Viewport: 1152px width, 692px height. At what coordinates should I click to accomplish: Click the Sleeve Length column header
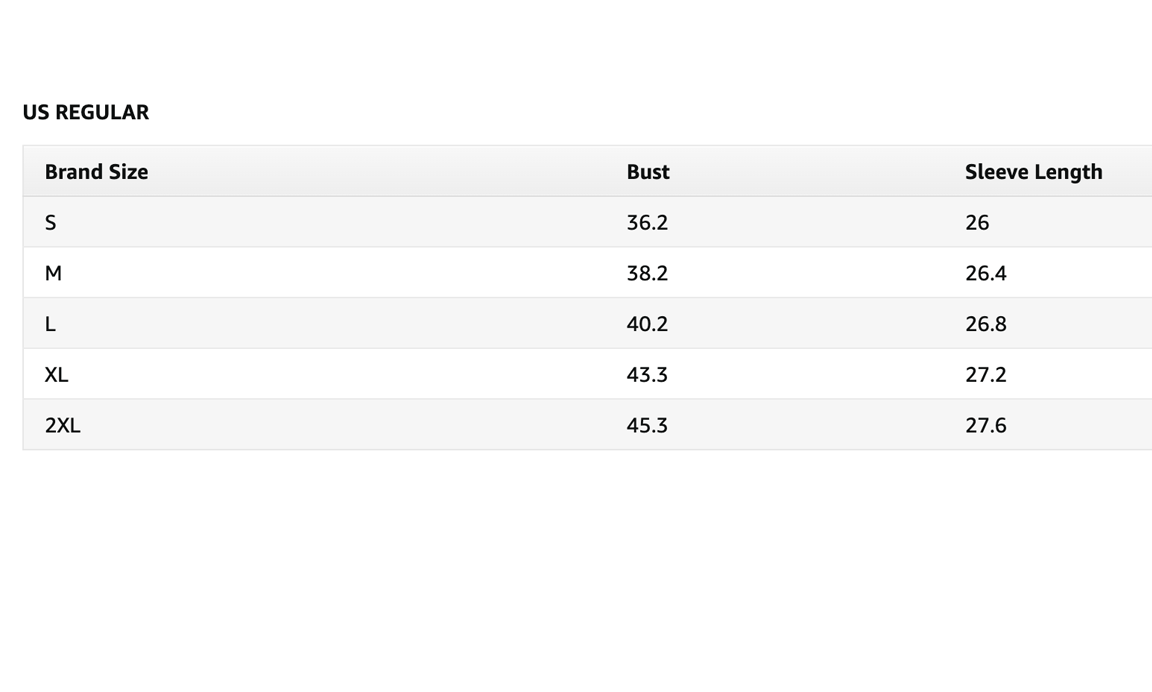click(1033, 172)
